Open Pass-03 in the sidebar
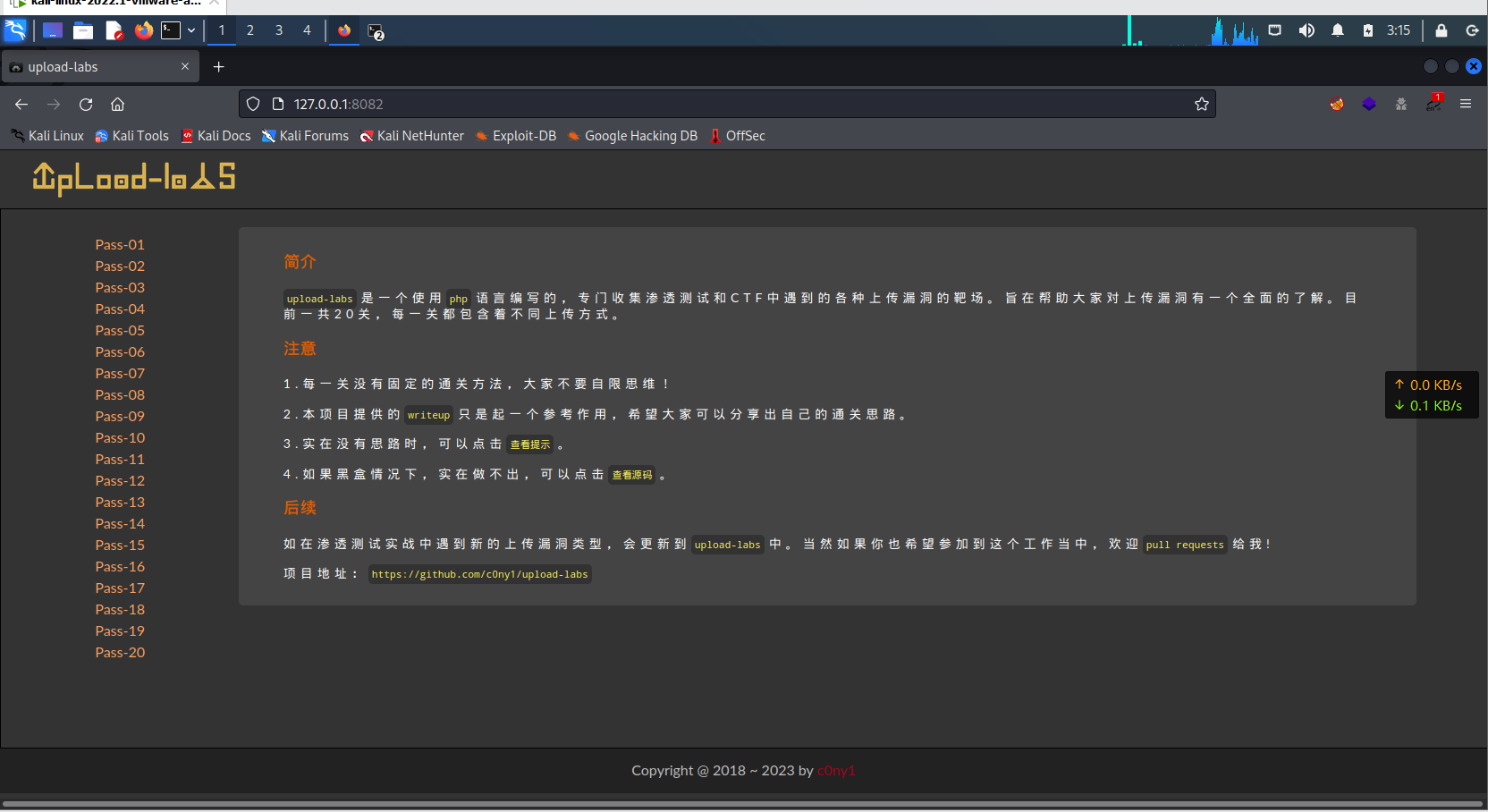This screenshot has height=812, width=1488. click(x=120, y=288)
